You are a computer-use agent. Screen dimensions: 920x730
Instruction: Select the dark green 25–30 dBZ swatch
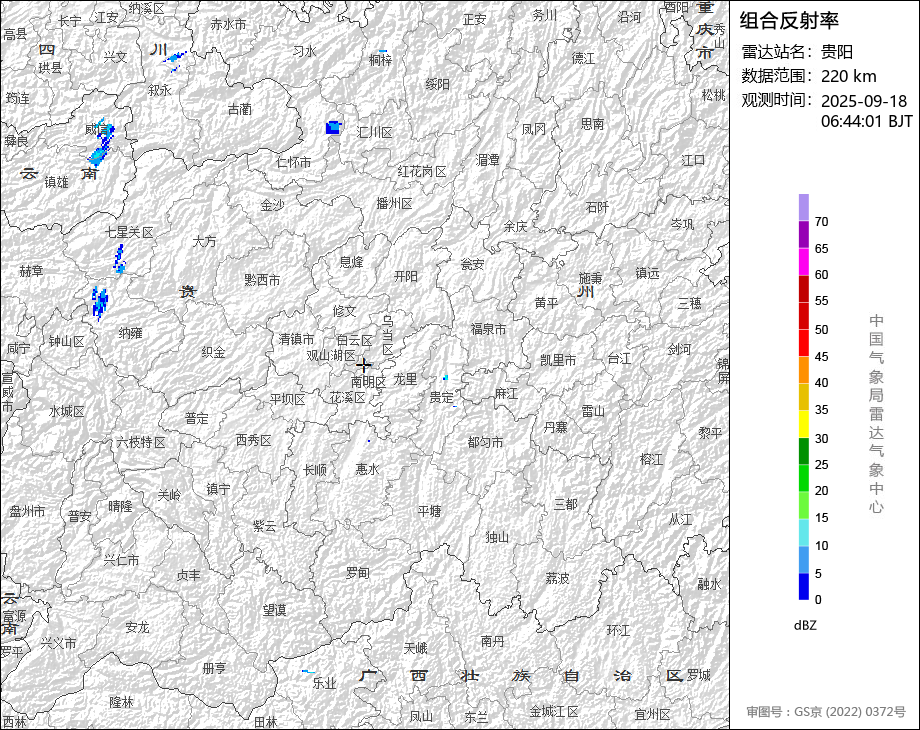[x=804, y=451]
